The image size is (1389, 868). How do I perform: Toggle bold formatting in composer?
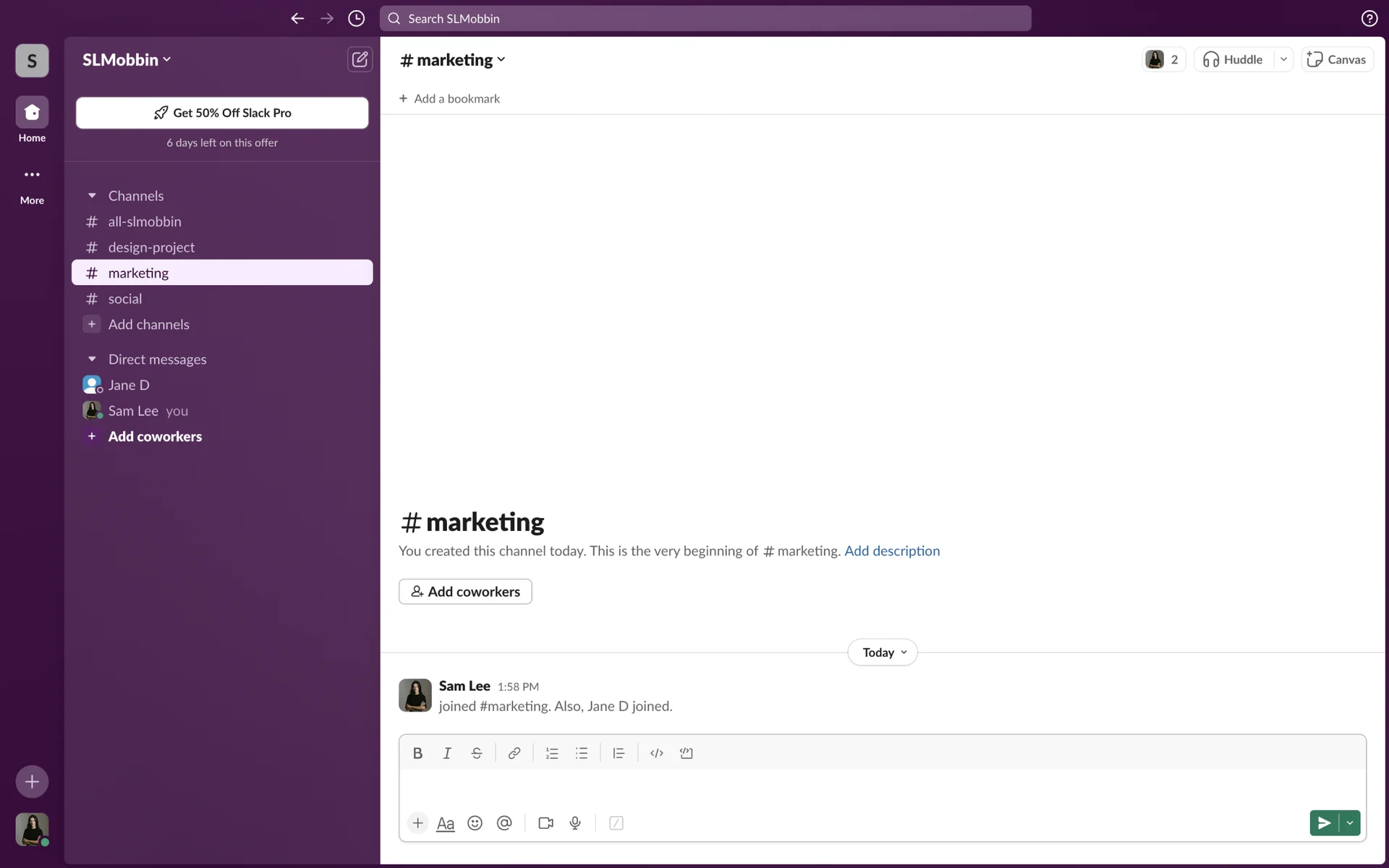(417, 753)
